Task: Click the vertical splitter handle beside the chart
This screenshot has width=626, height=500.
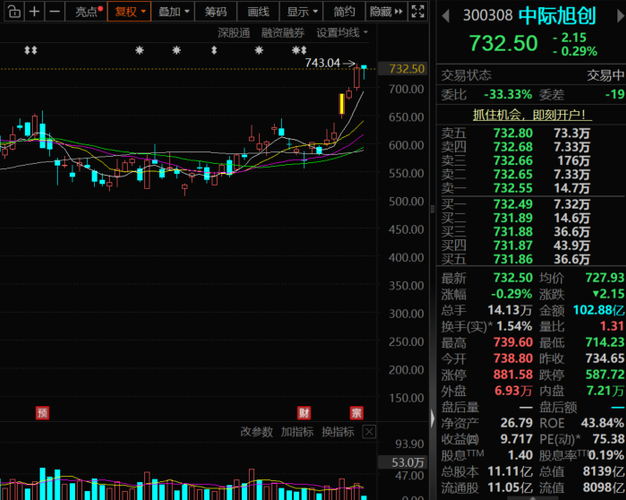Action: pos(432,209)
